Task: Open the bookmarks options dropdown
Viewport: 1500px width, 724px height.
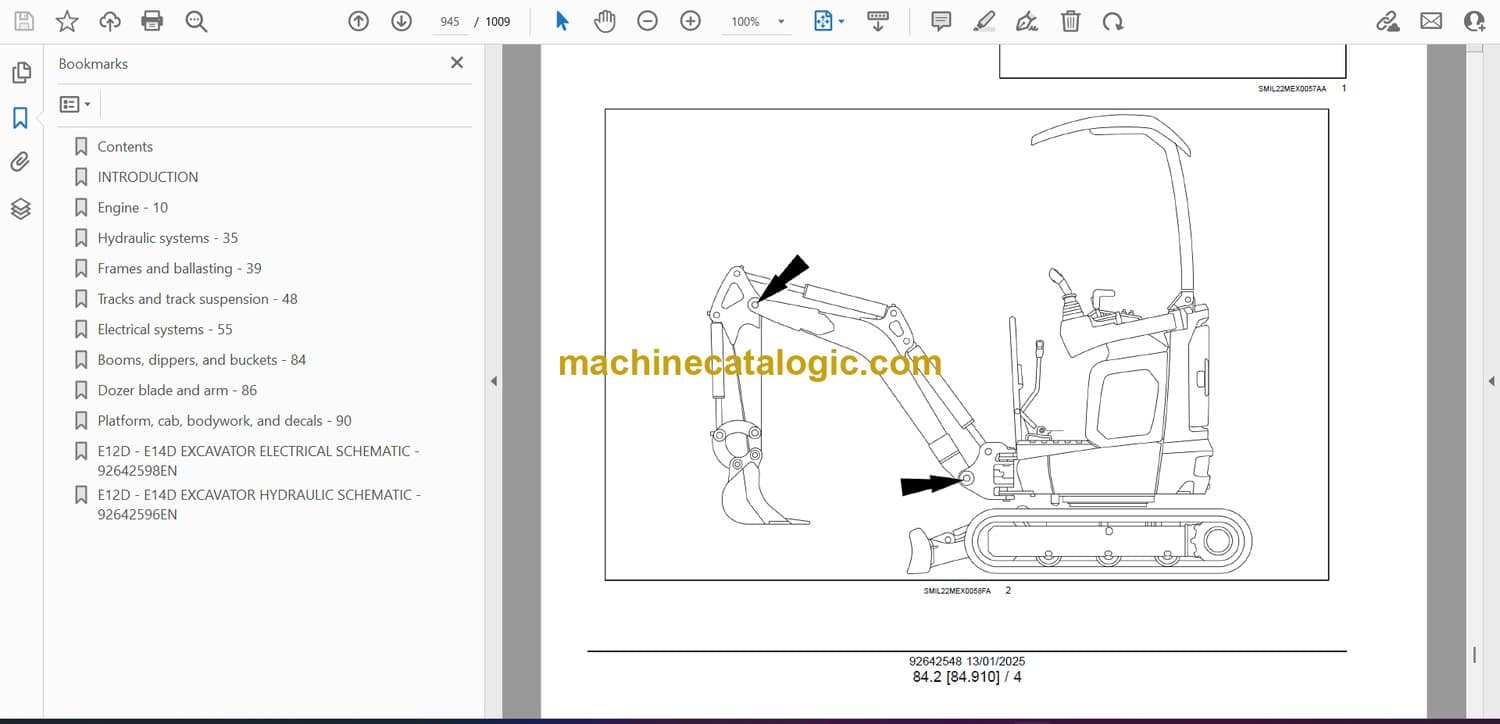Action: (75, 104)
